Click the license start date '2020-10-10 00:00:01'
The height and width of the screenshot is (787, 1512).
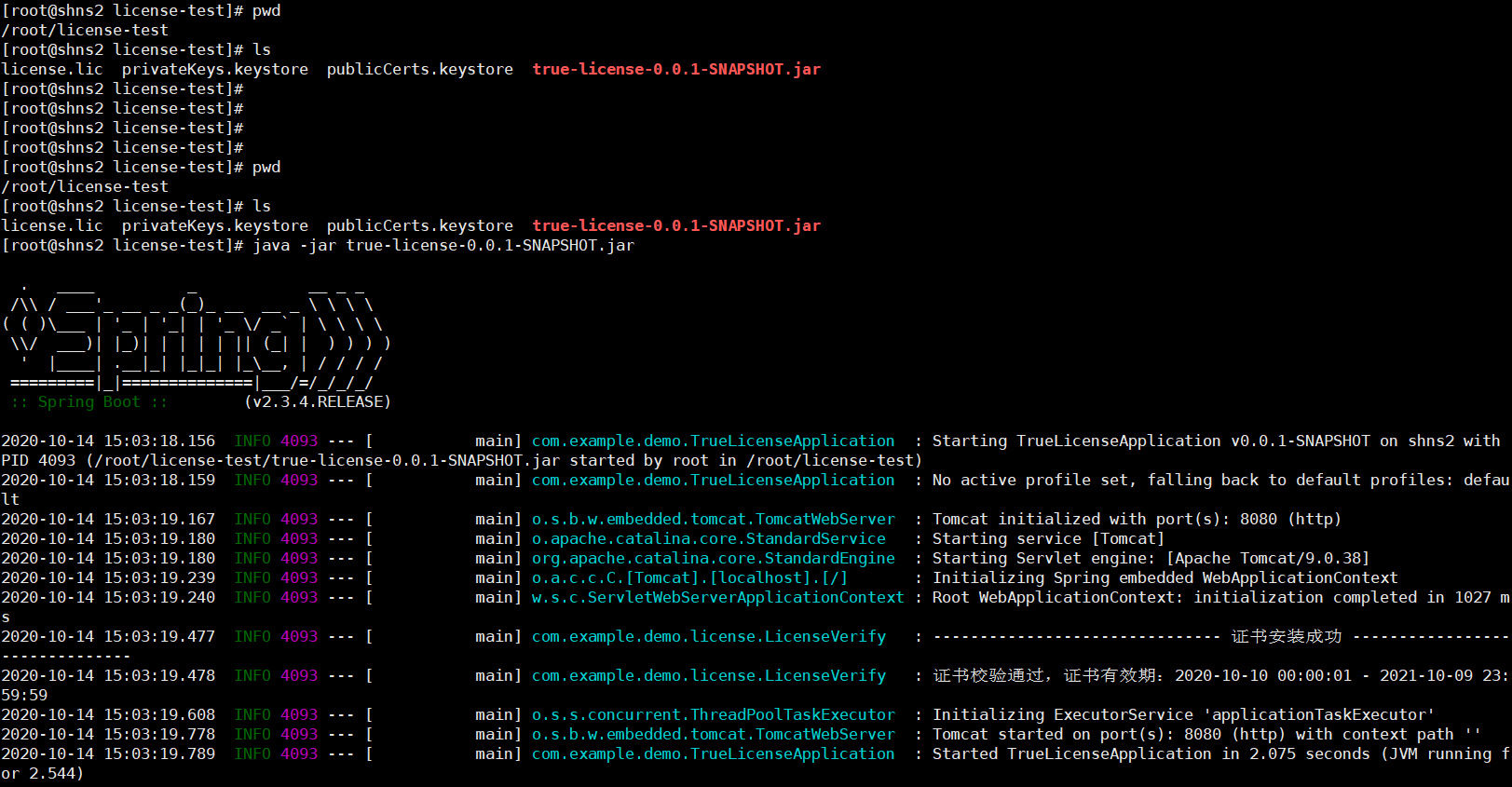tap(1263, 676)
